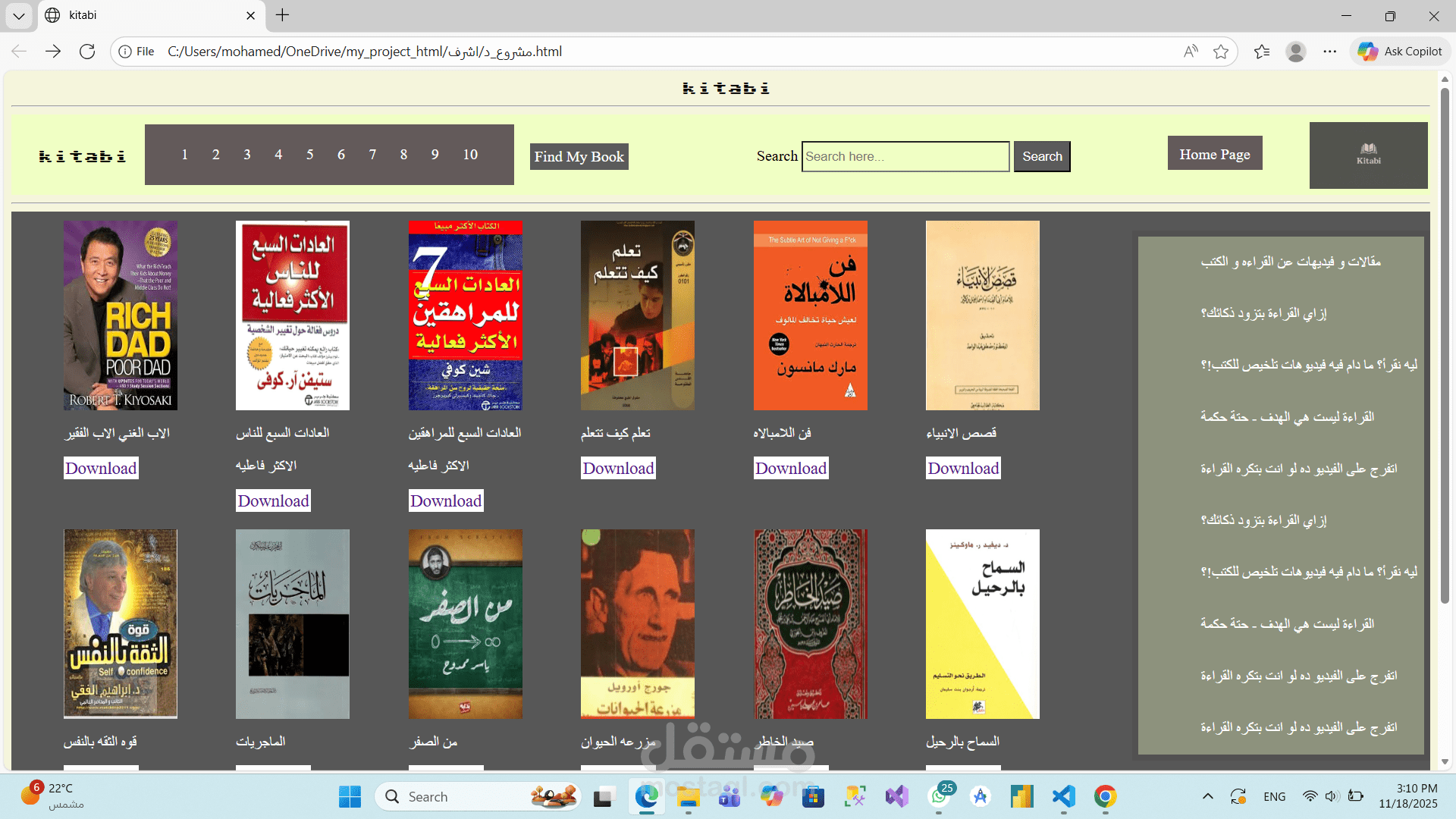Open Visual Studio Code from the taskbar

click(1063, 796)
